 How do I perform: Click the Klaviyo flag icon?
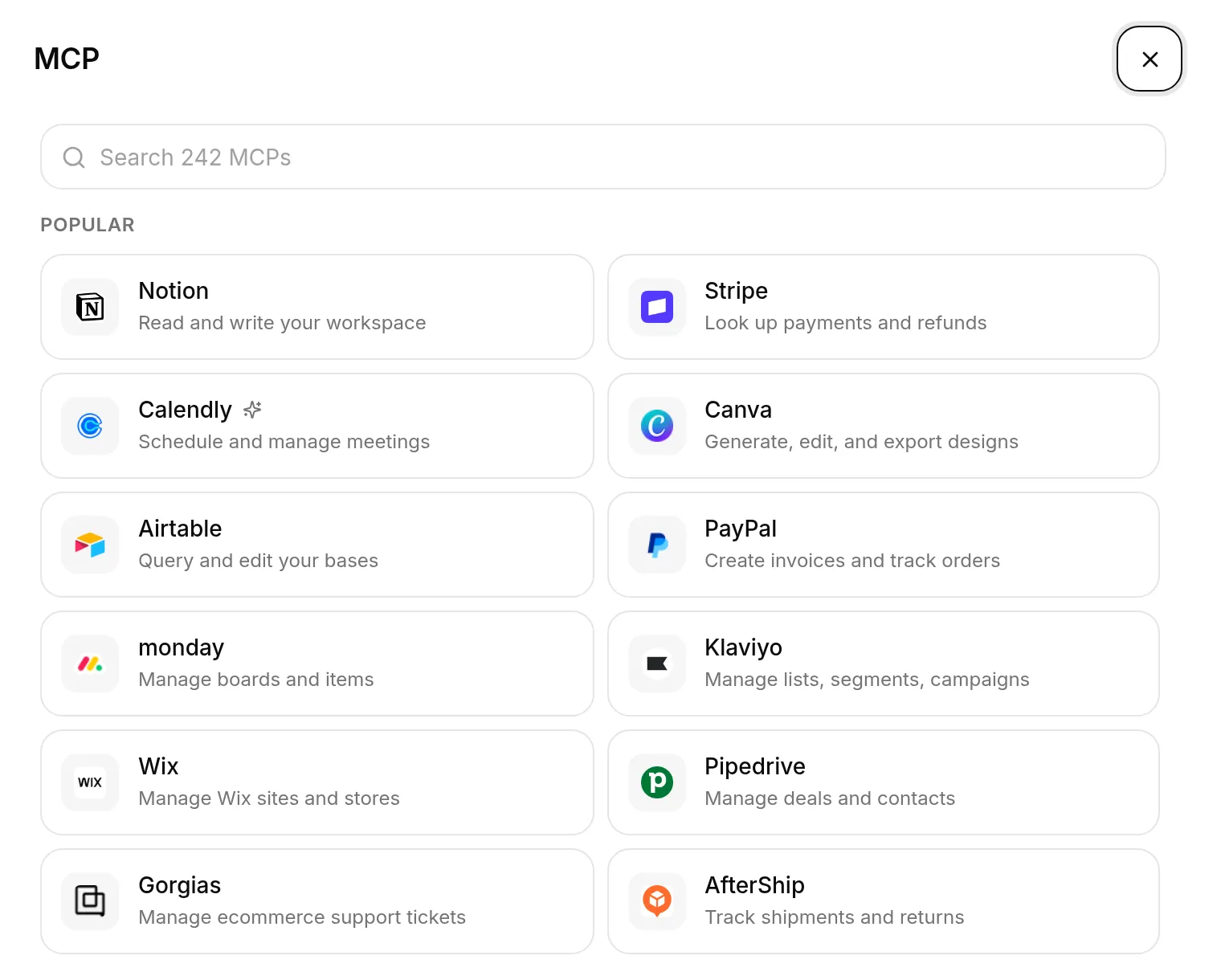coord(657,664)
